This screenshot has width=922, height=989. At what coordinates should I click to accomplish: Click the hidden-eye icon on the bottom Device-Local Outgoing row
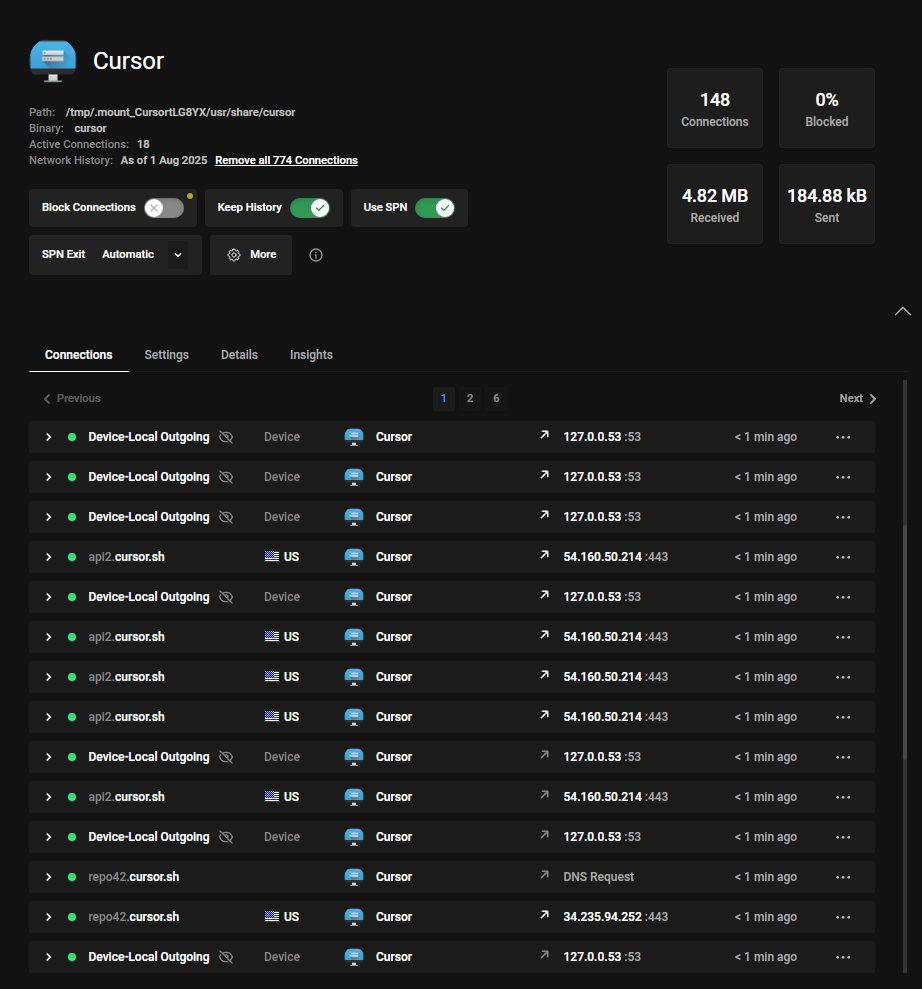[226, 957]
